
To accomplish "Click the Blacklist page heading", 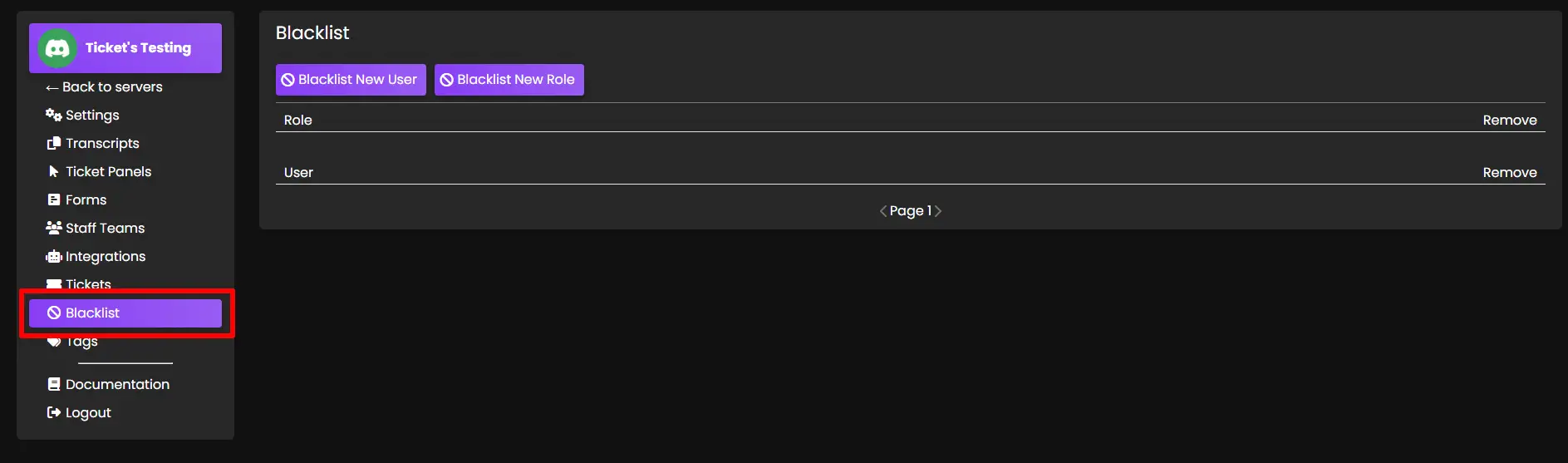I will coord(312,33).
